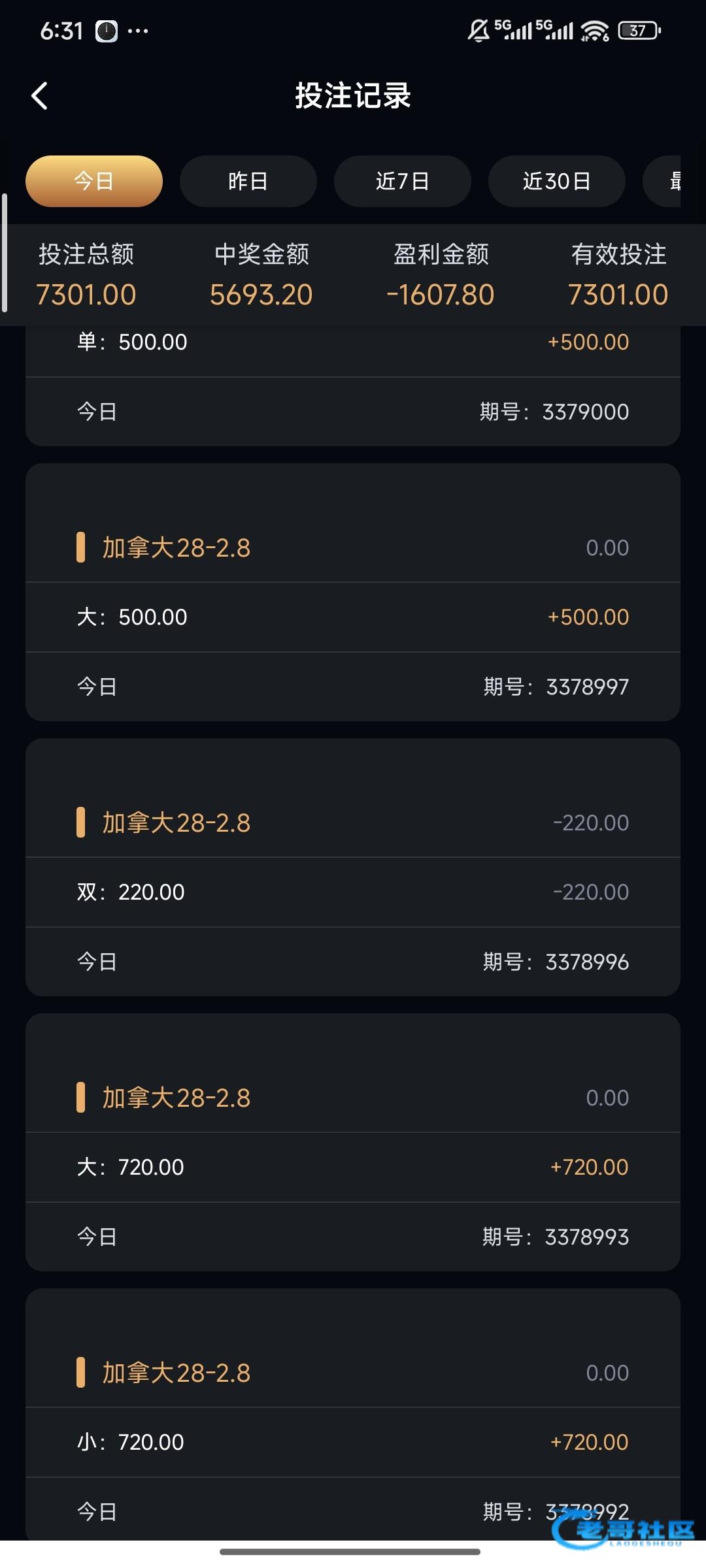The image size is (706, 1568).
Task: Tap the muted notification bell icon
Action: point(478,31)
